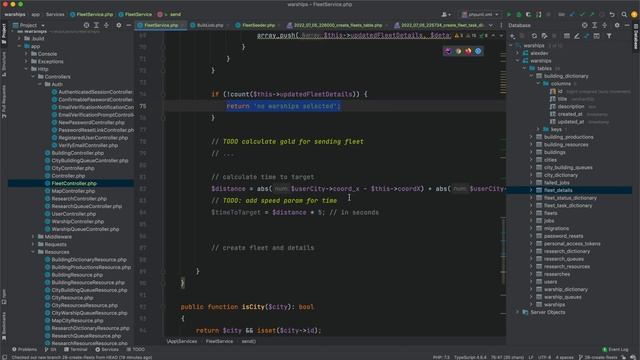The image size is (640, 360).
Task: Select CityResource.php in the Project tree
Action: point(69,298)
